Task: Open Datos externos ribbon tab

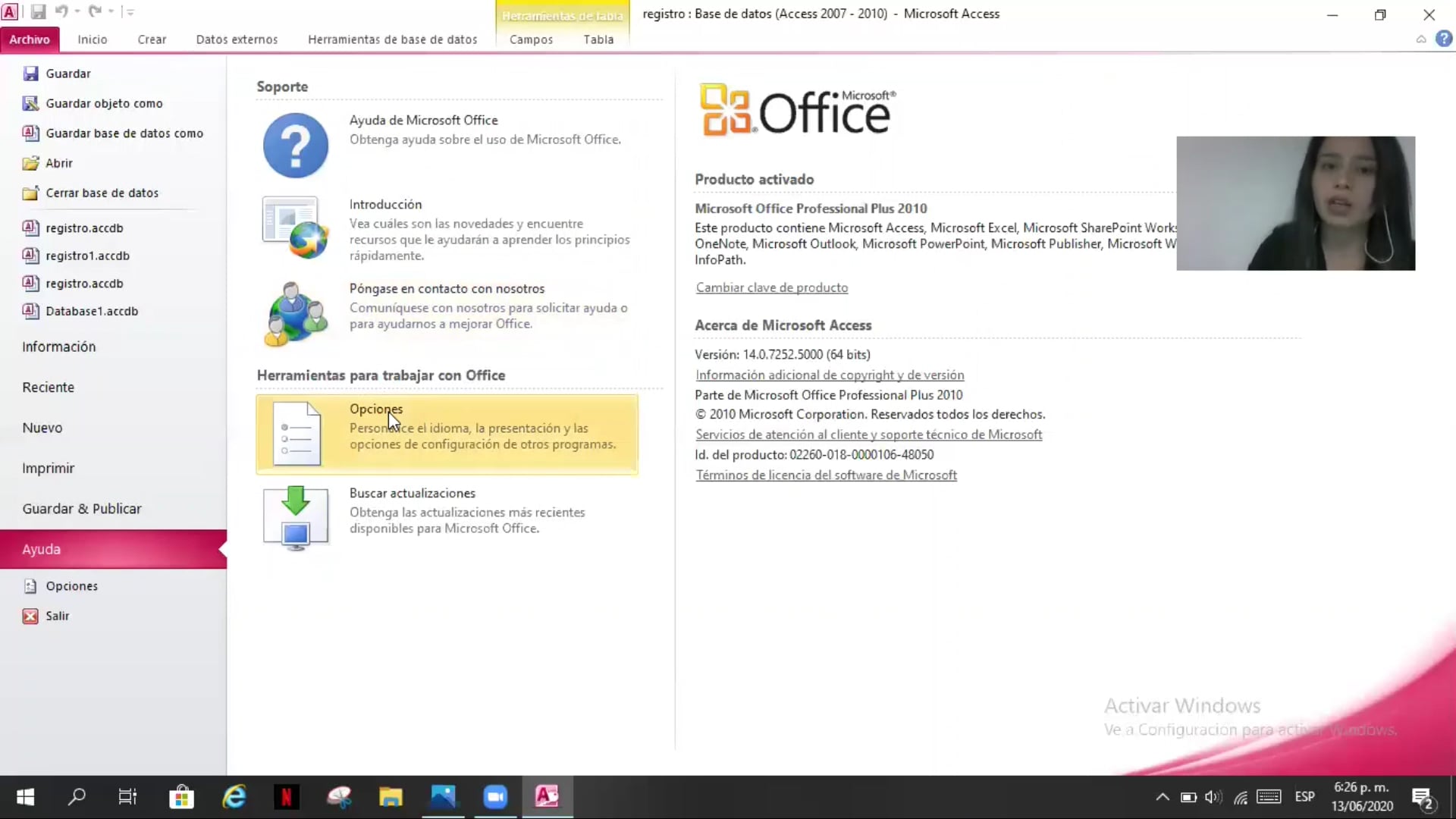Action: click(237, 39)
